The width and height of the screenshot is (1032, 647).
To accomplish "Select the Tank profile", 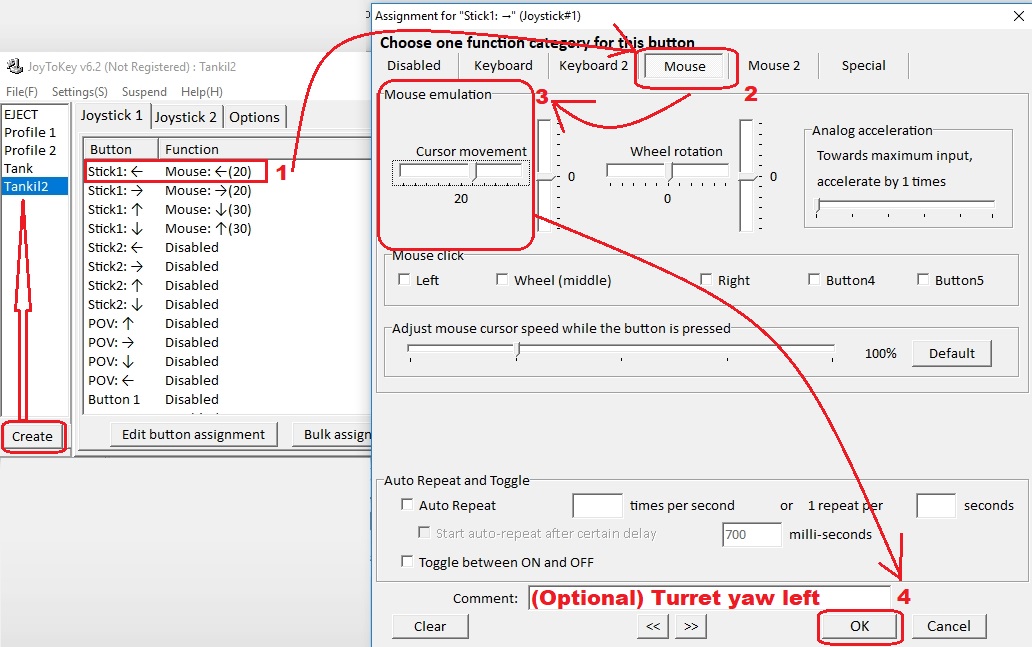I will pyautogui.click(x=35, y=168).
